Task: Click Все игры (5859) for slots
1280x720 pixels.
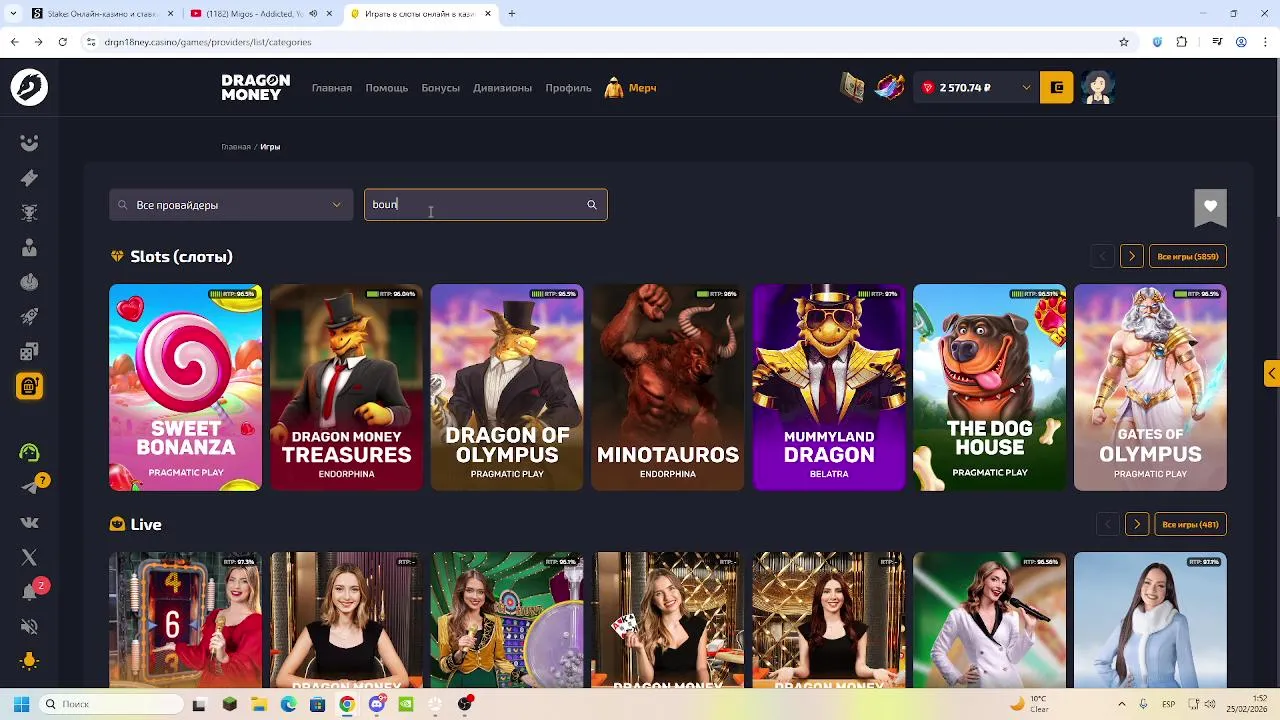Action: pyautogui.click(x=1188, y=257)
